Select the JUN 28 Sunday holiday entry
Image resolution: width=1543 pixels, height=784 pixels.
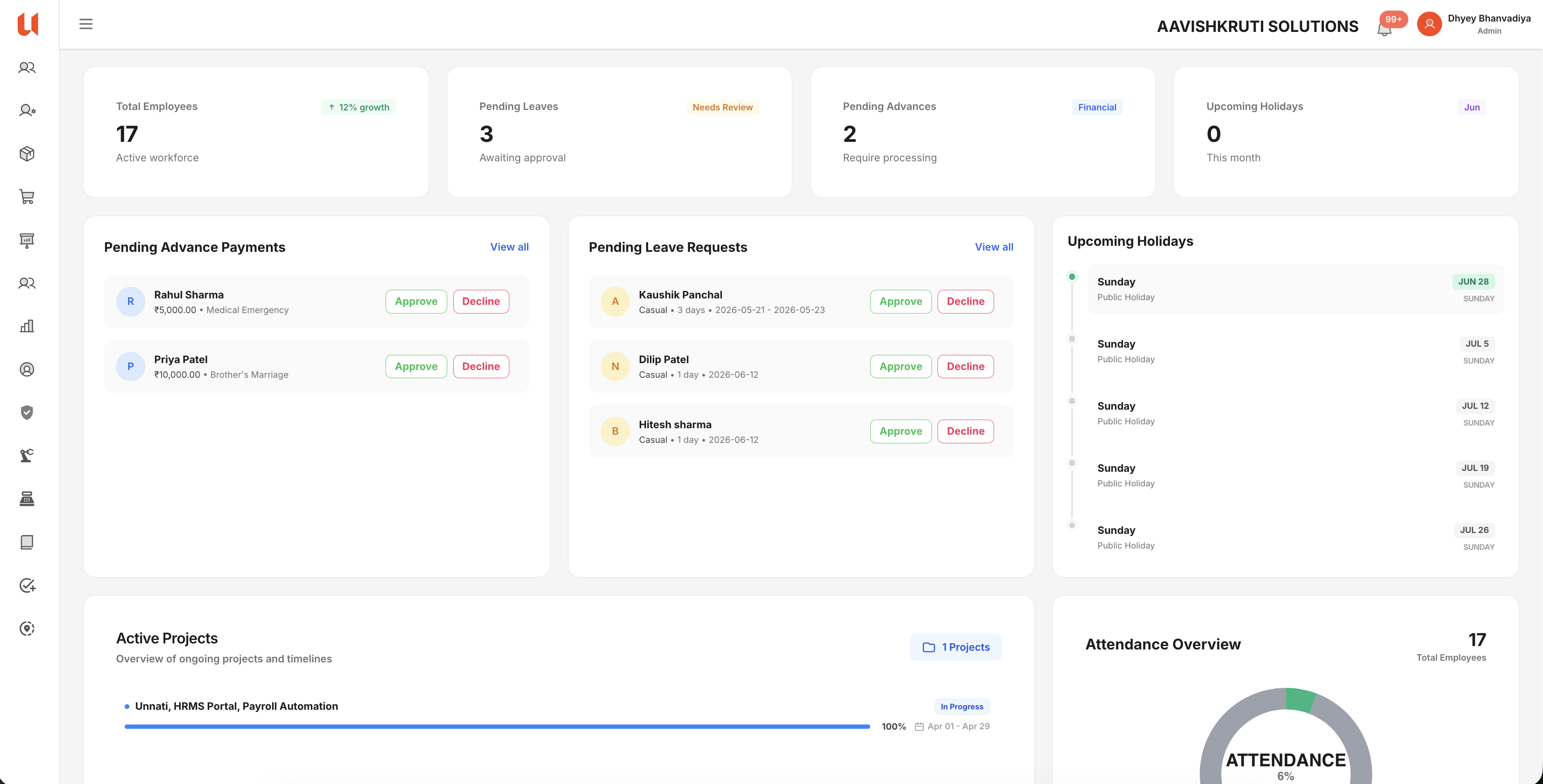point(1295,289)
